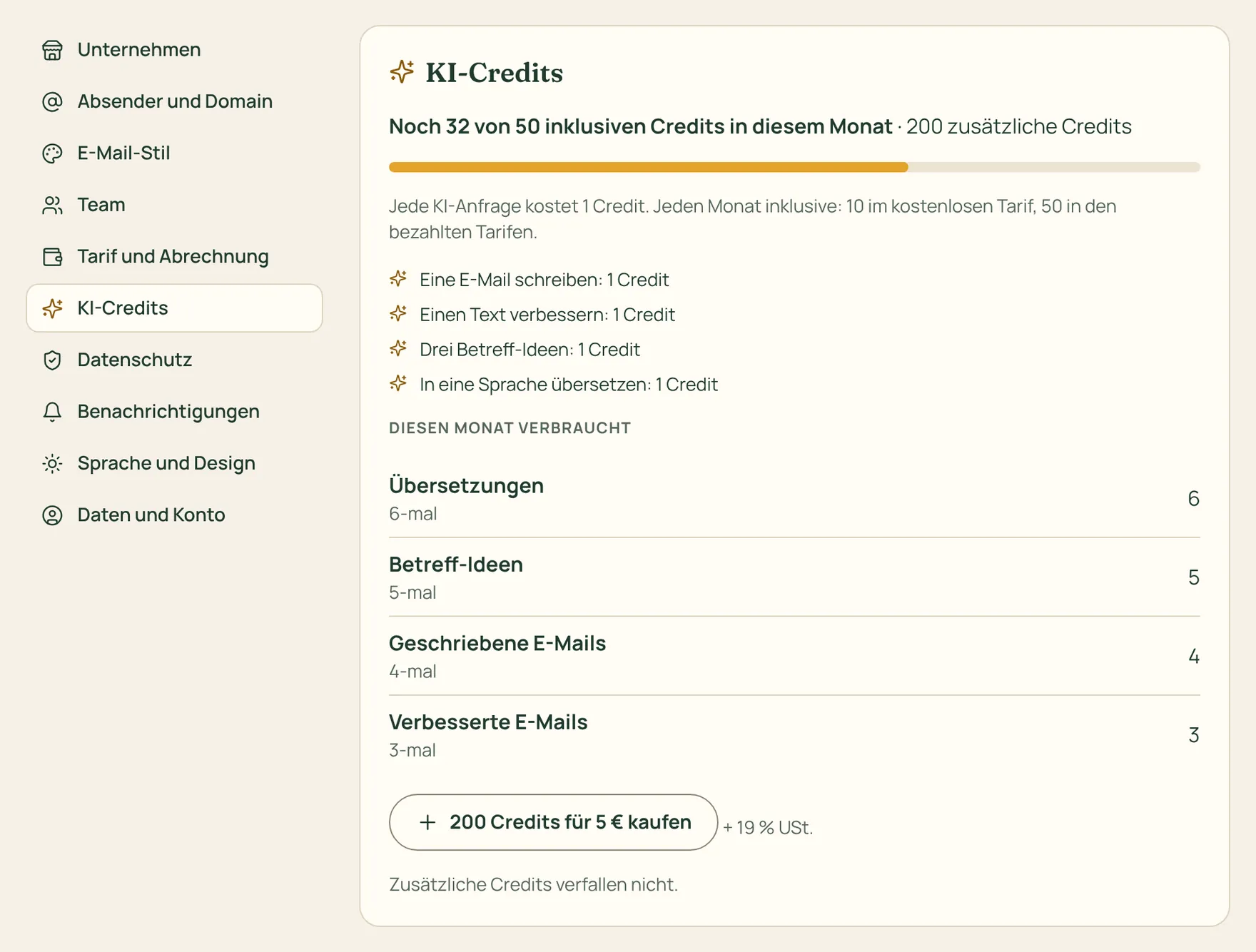Click the Geschriebene E-Mails usage row

click(x=794, y=656)
